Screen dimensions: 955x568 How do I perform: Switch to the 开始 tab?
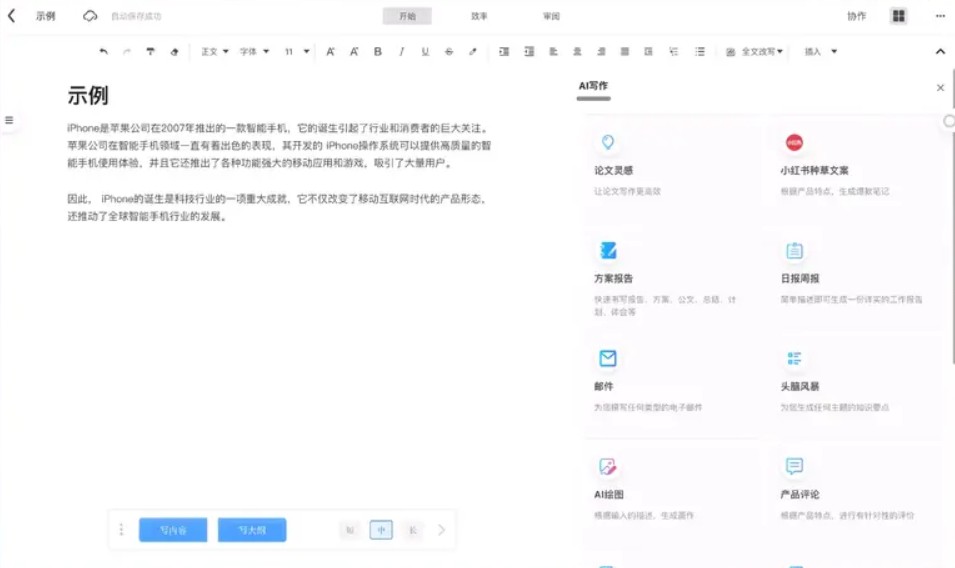[407, 16]
